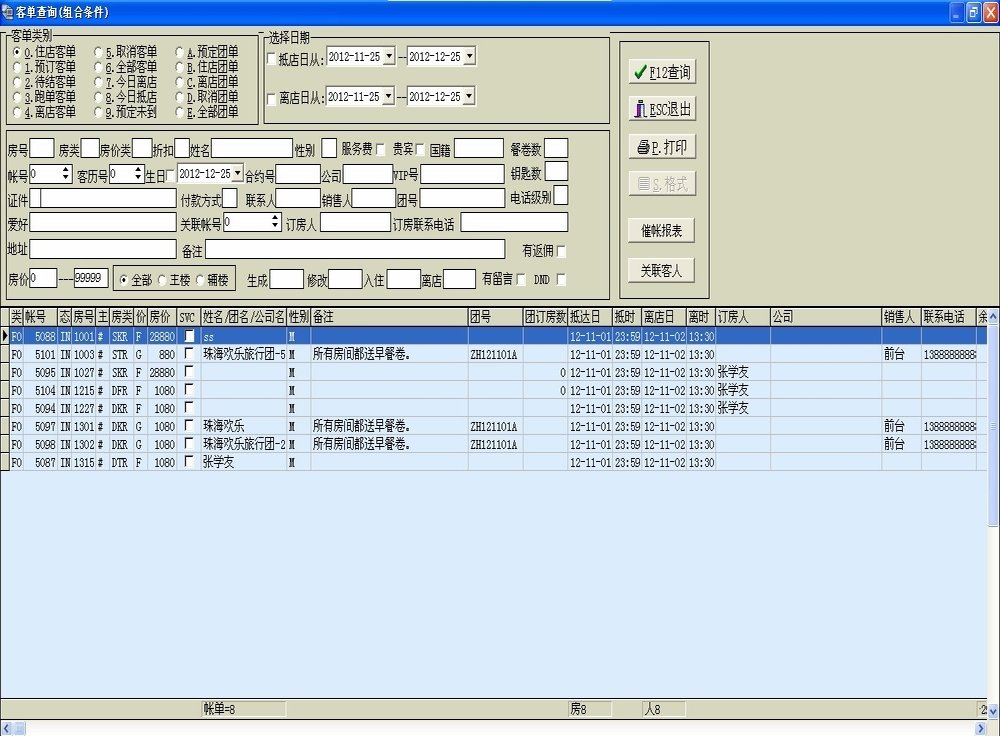
Task: Select the row with account 5098
Action: click(x=493, y=444)
